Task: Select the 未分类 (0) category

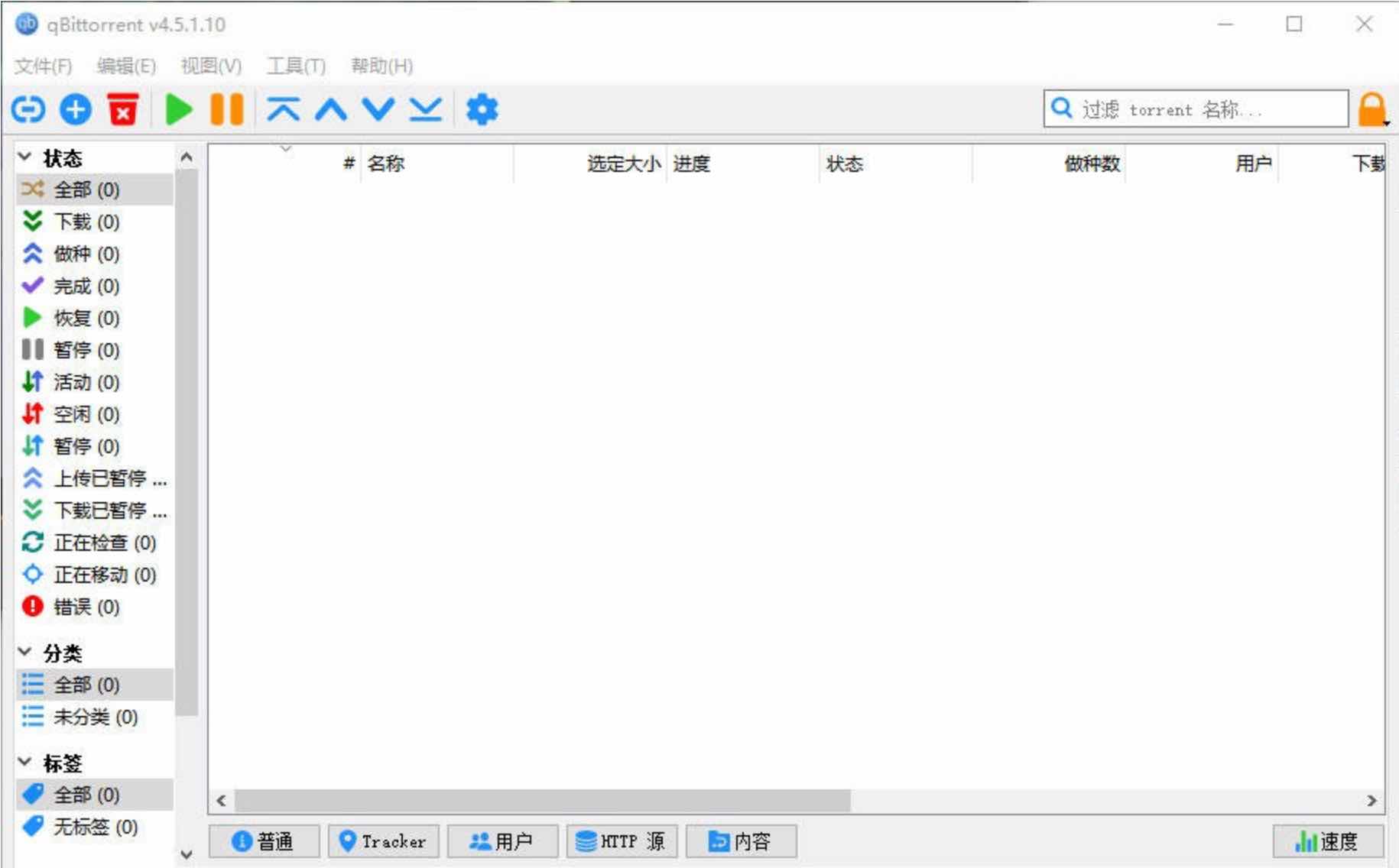Action: point(95,717)
